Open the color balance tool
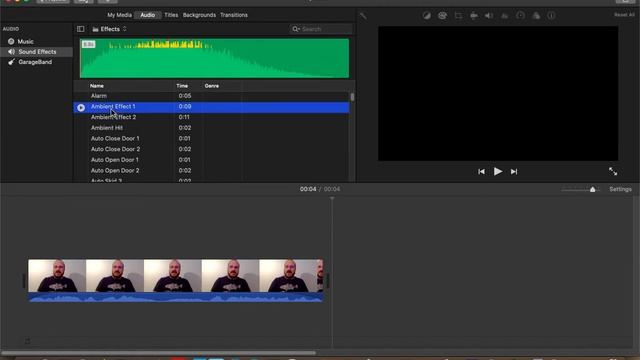This screenshot has height=360, width=640. (x=427, y=16)
